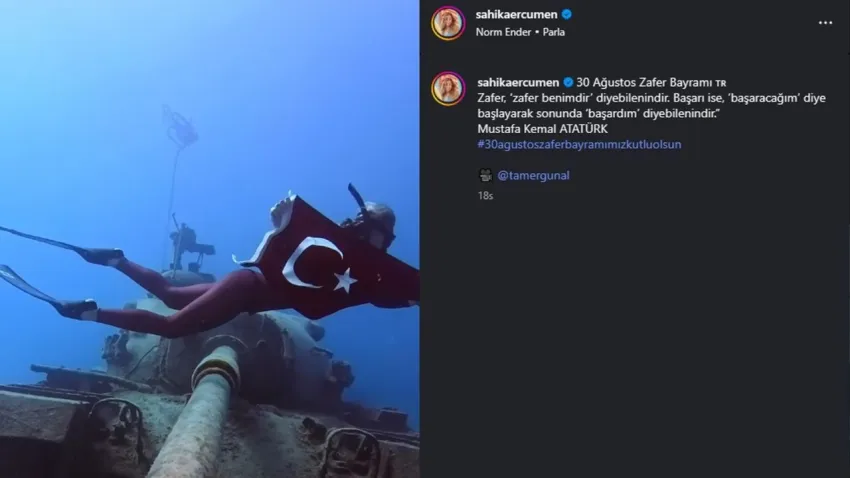Click the quote line starting with Zafer, 'zafer benimdir'
This screenshot has height=478, width=850.
tap(652, 98)
